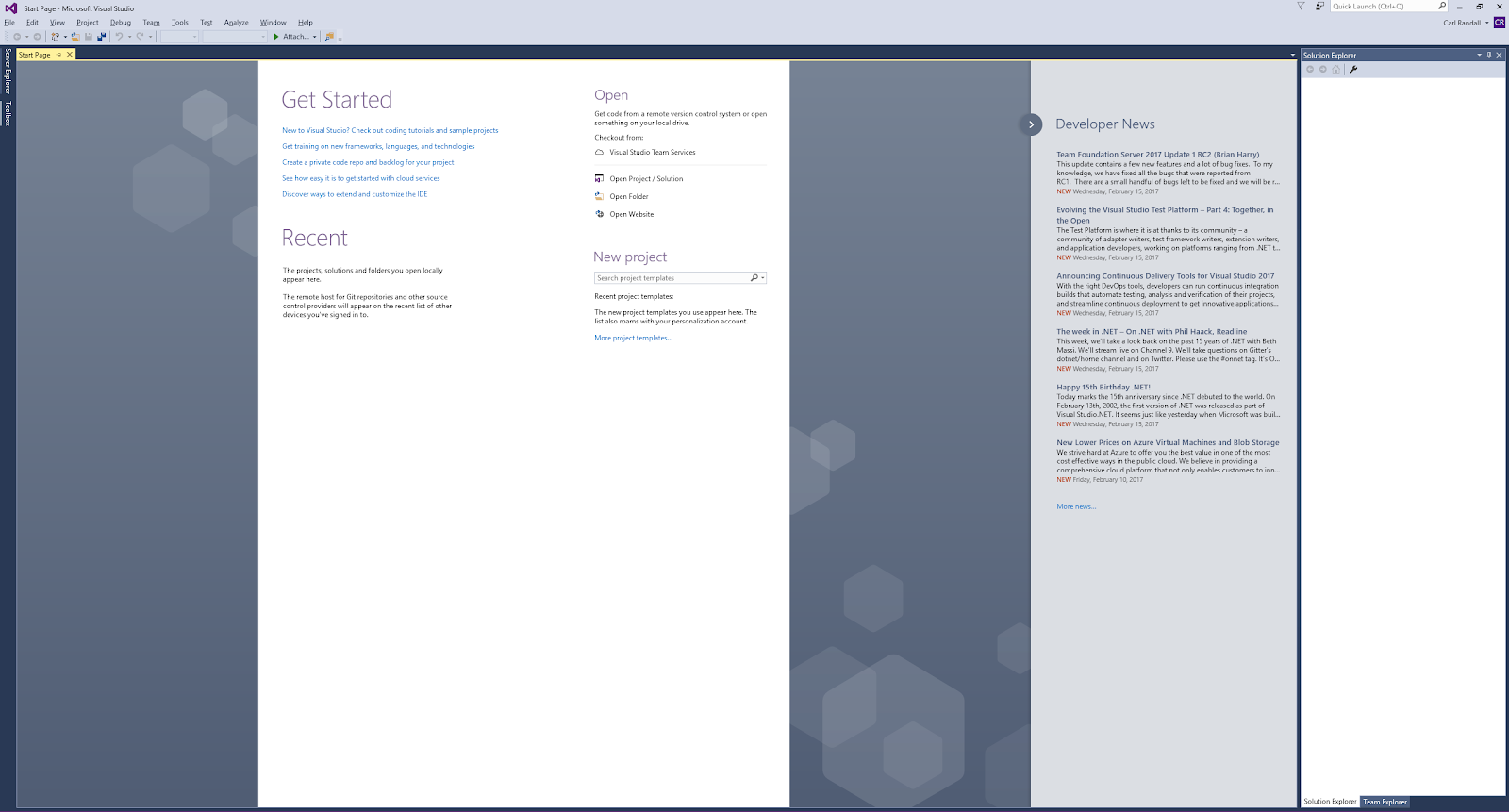Open the Analyze menu
The width and height of the screenshot is (1509, 812).
pos(237,22)
